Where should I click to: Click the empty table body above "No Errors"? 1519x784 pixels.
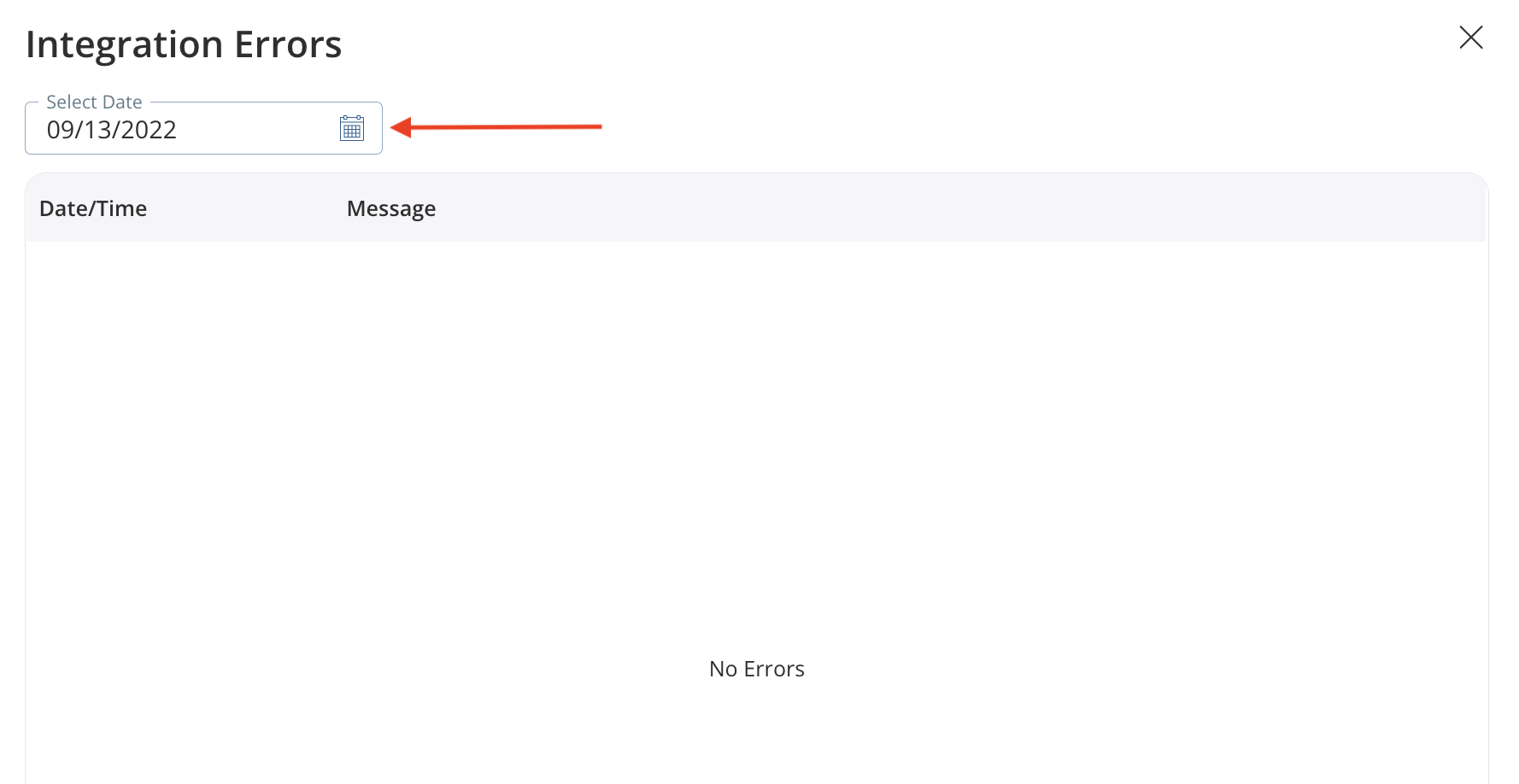click(x=756, y=427)
